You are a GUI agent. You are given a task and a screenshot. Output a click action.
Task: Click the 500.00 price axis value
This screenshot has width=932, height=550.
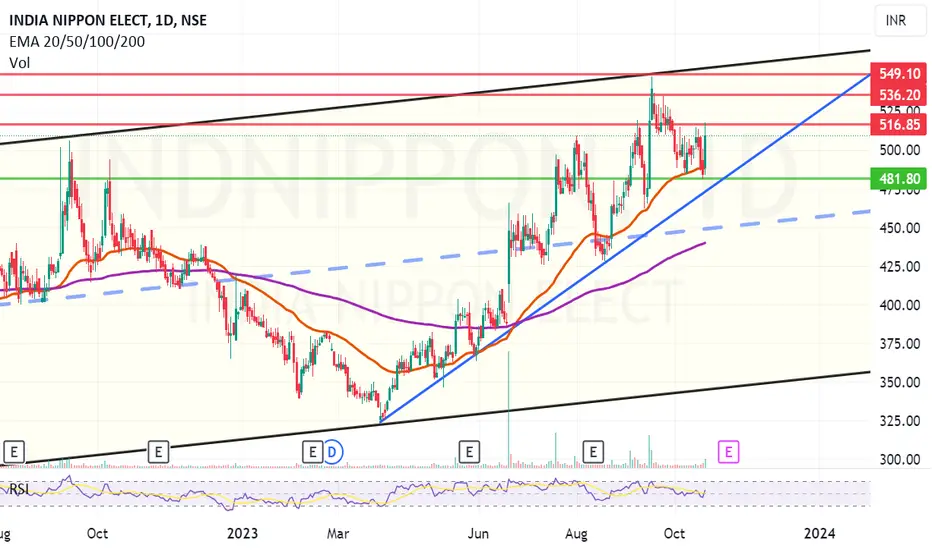coord(899,150)
